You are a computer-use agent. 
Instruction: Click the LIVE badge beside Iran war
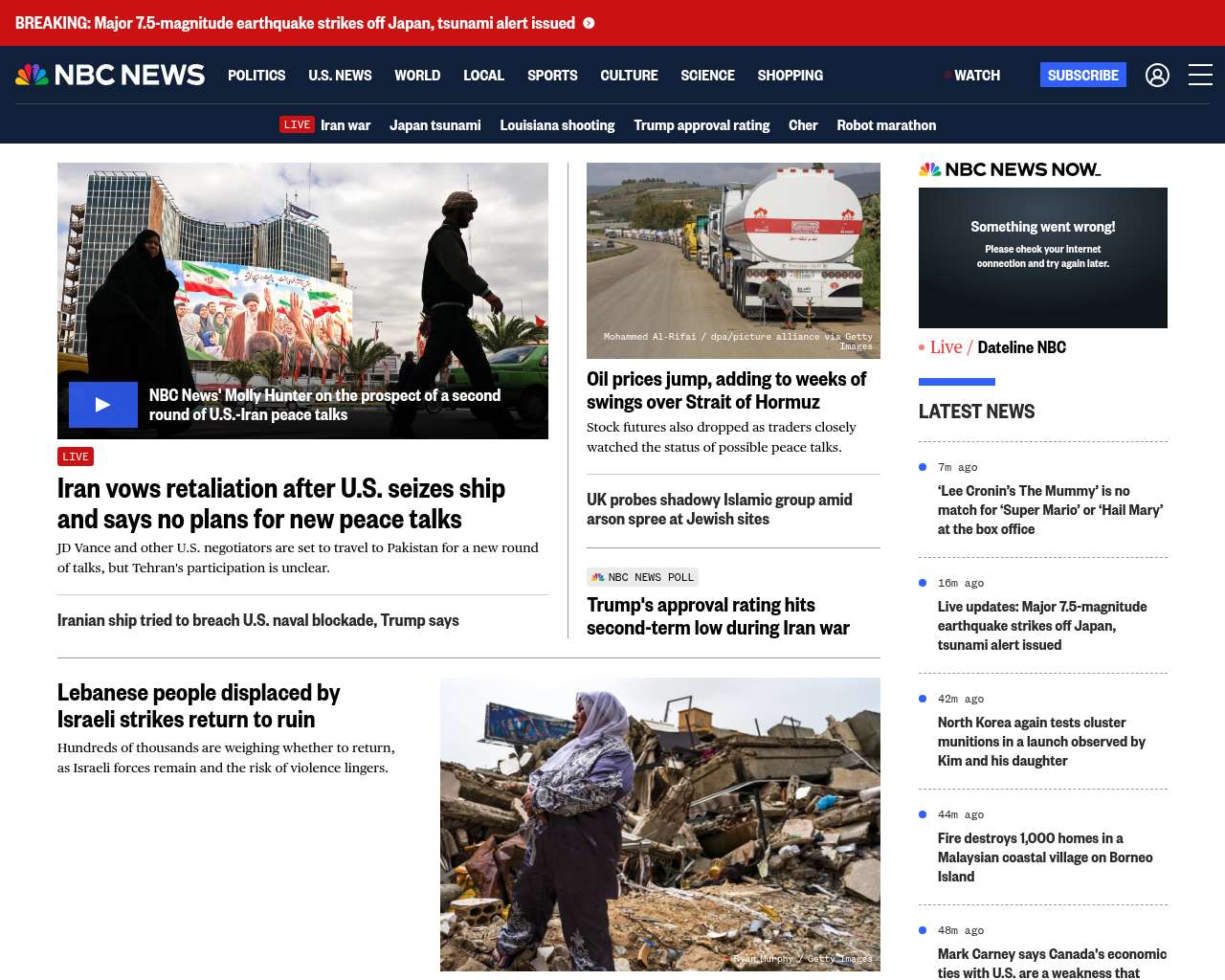[297, 124]
